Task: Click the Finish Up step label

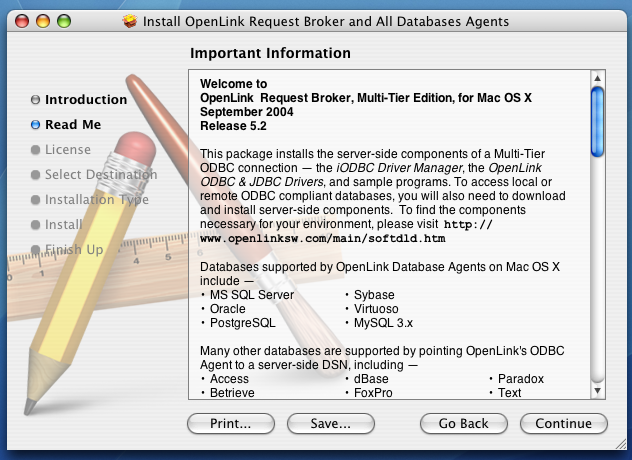Action: coord(74,250)
